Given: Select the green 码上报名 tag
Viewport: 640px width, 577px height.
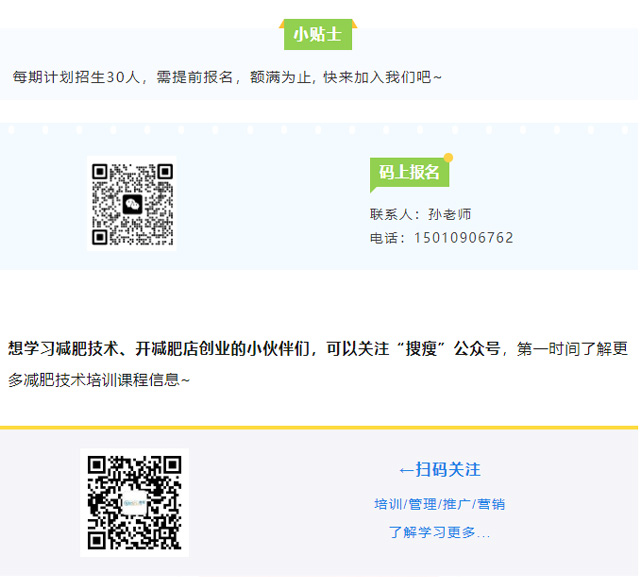Looking at the screenshot, I should 409,172.
